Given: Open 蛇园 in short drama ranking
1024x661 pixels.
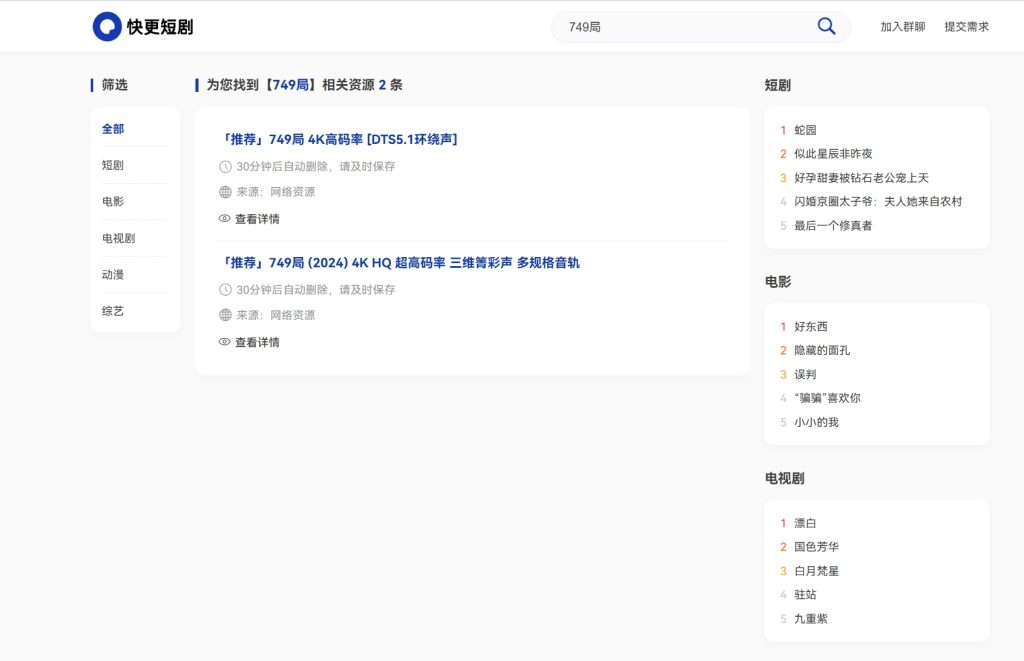Looking at the screenshot, I should pos(805,130).
